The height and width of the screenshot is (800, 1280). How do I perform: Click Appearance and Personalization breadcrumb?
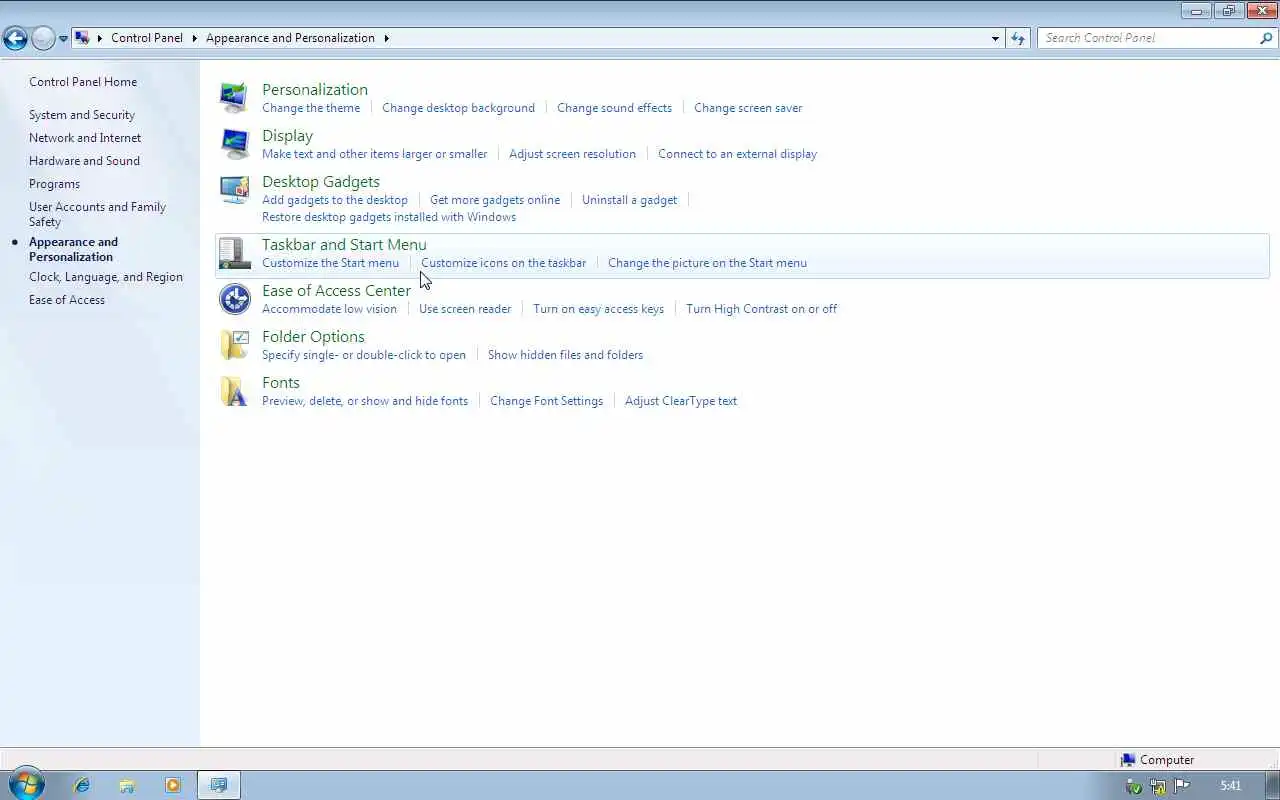(290, 38)
